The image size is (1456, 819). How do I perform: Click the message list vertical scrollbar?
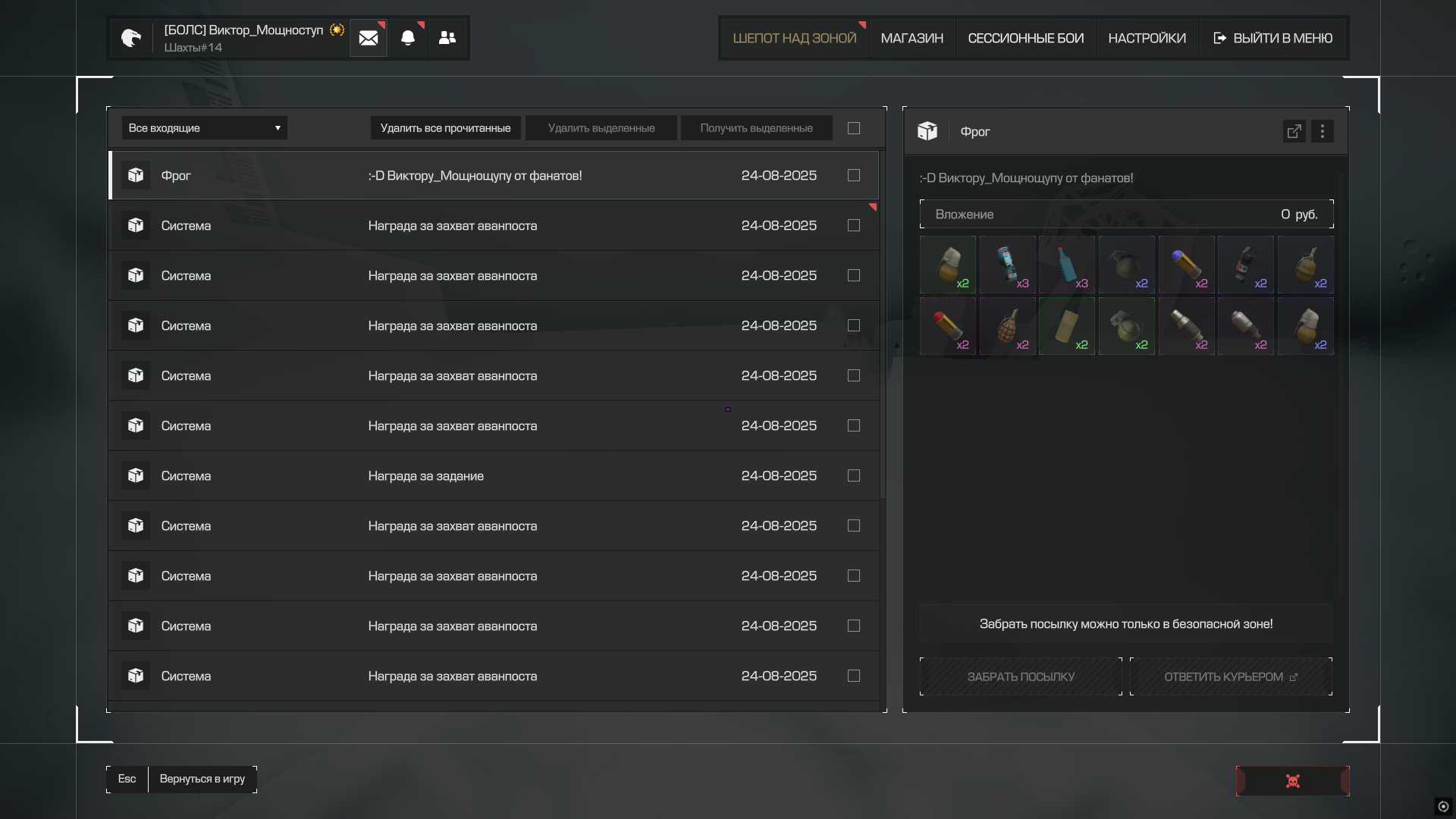click(883, 326)
